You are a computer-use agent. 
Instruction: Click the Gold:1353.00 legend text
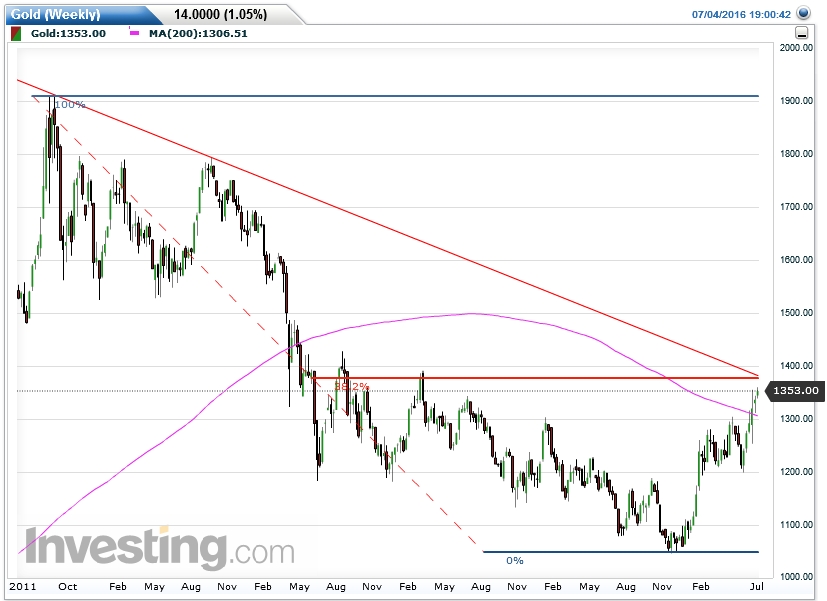coord(68,34)
